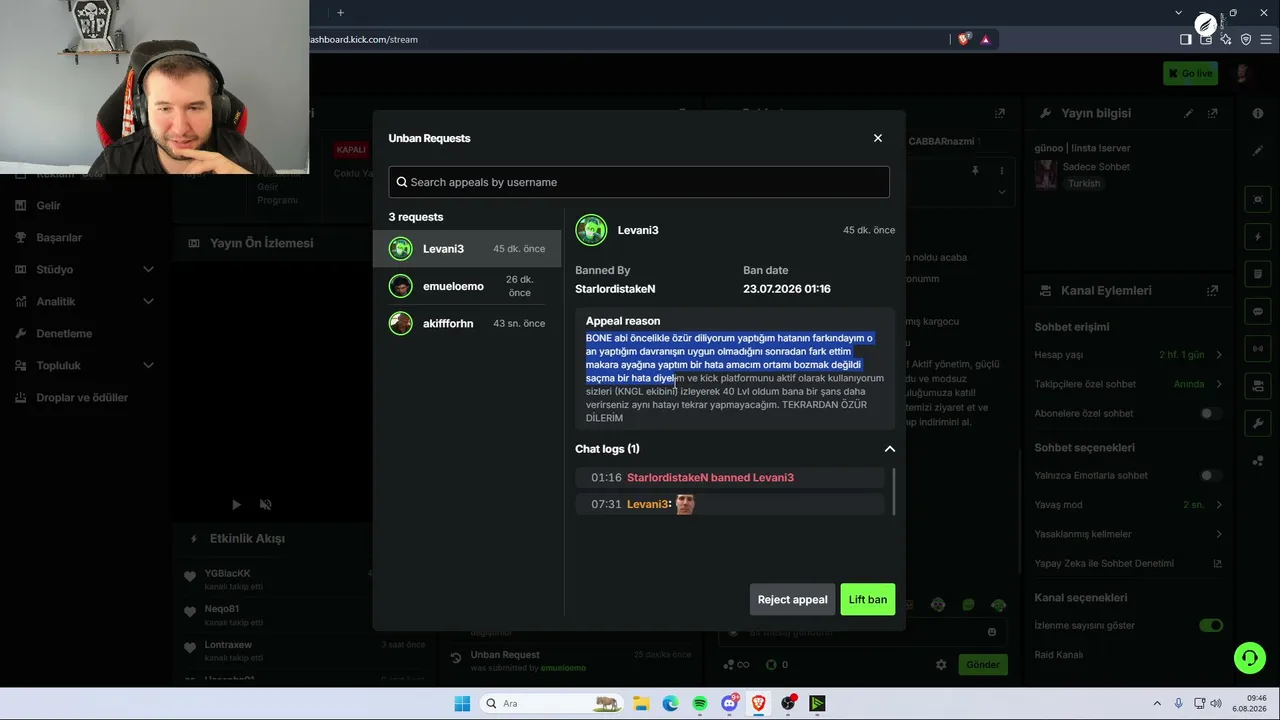The width and height of the screenshot is (1280, 720).
Task: Toggle Yalnızca Emotlarla sohbet
Action: [1211, 476]
